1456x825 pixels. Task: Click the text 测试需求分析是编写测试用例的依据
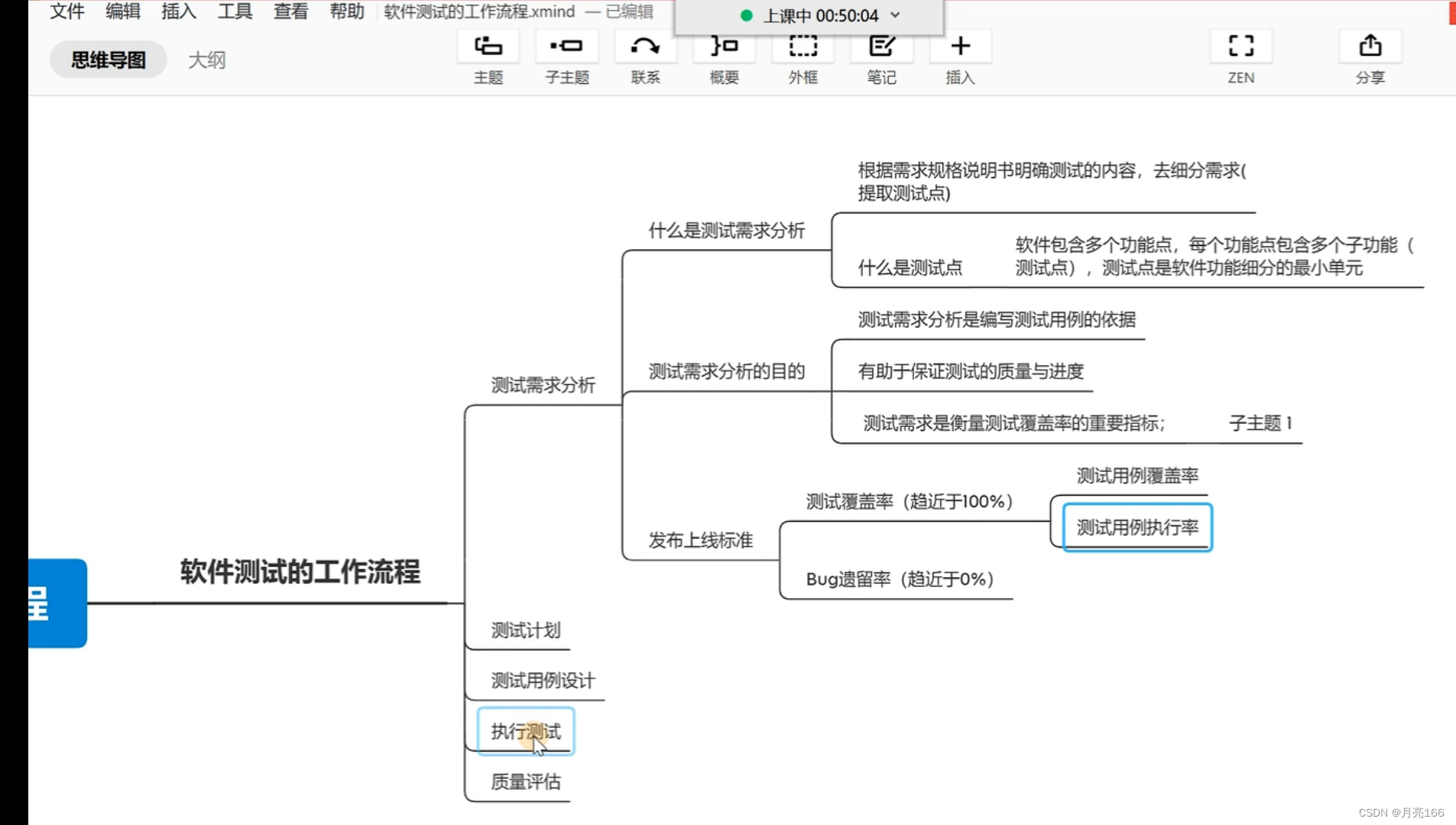[997, 319]
